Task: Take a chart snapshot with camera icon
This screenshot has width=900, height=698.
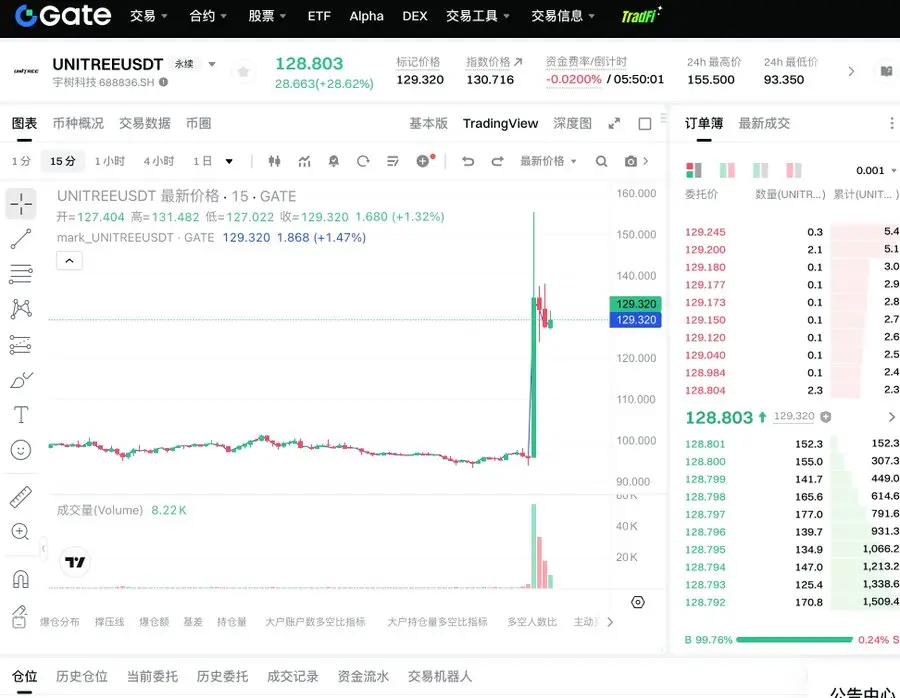Action: [x=631, y=161]
